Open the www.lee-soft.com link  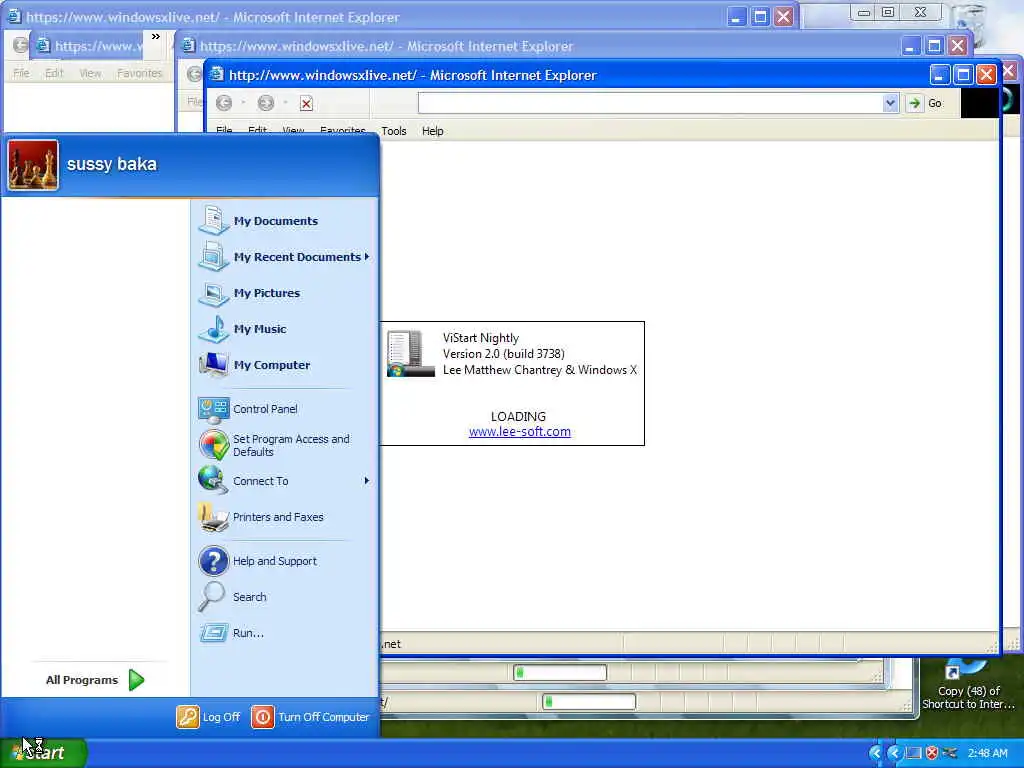click(520, 432)
